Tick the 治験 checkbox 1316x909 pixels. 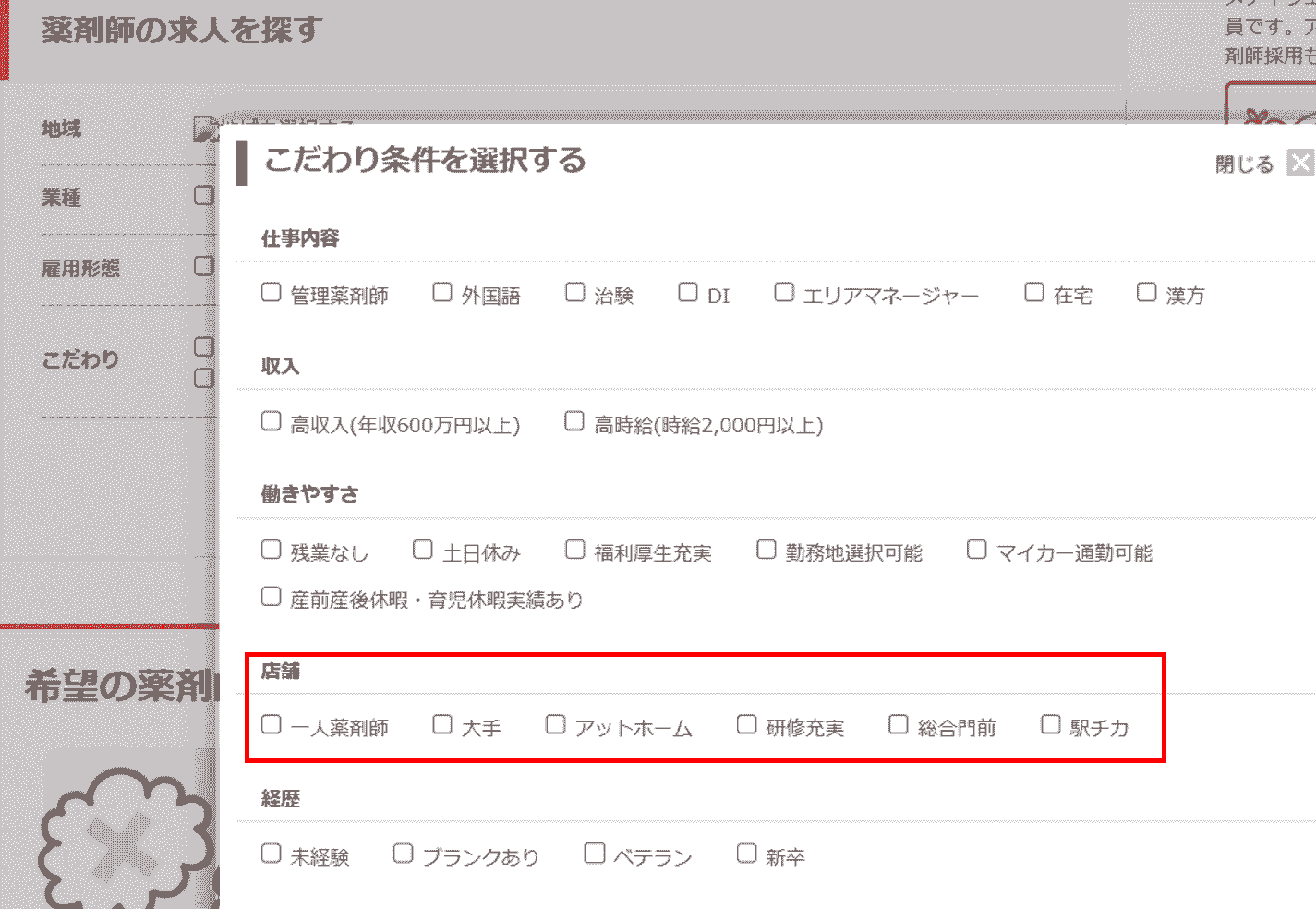click(574, 293)
